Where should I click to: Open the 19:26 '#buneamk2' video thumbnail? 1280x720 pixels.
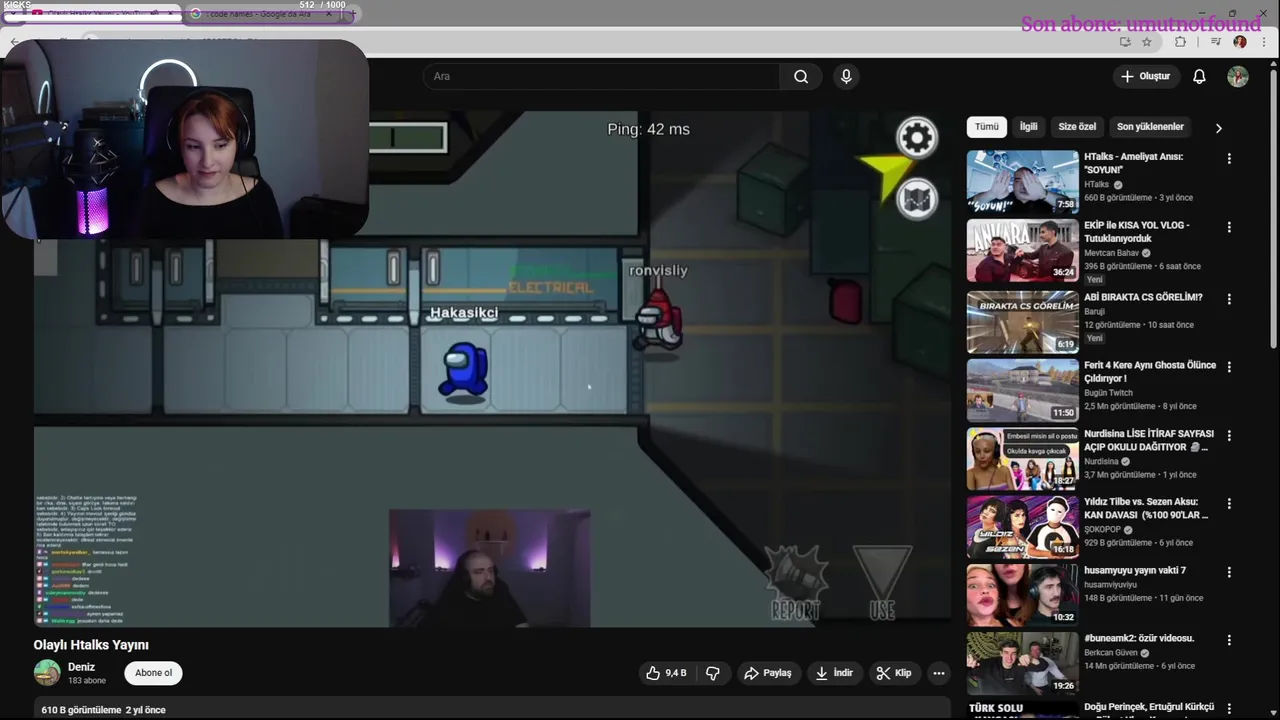[x=1022, y=663]
